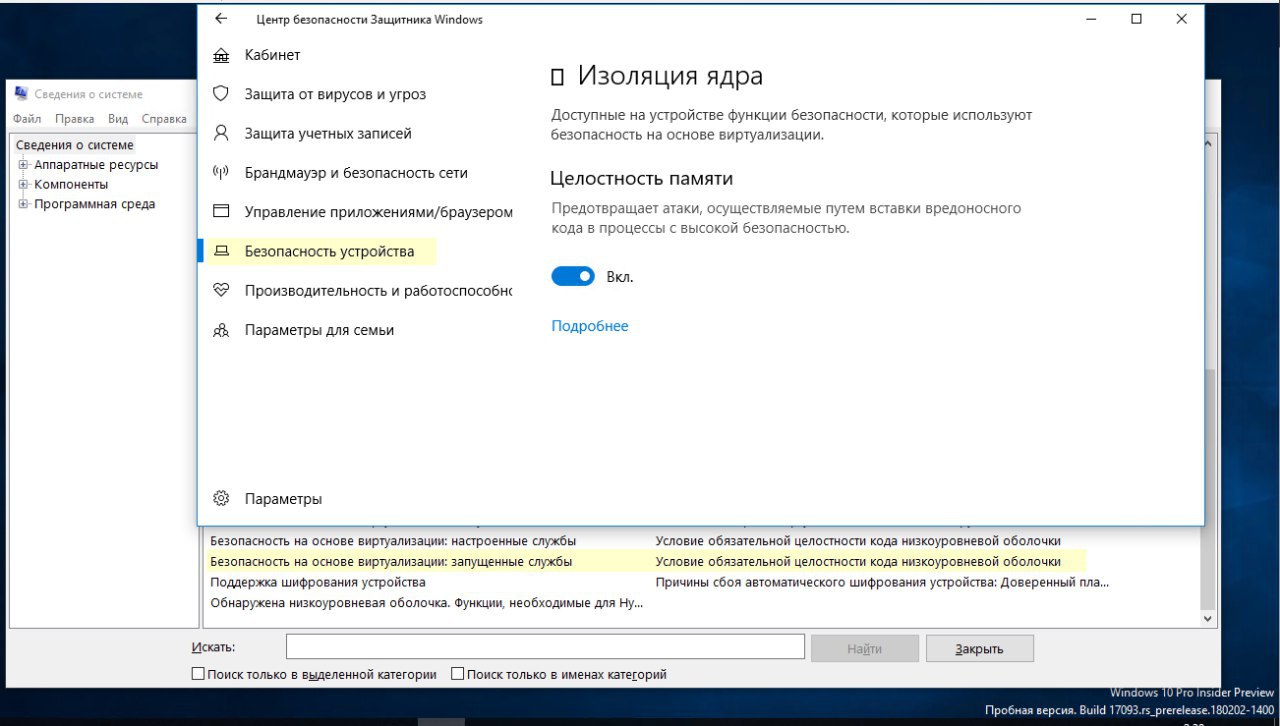The image size is (1280, 726).
Task: Click the firewall antenna icon
Action: [222, 173]
